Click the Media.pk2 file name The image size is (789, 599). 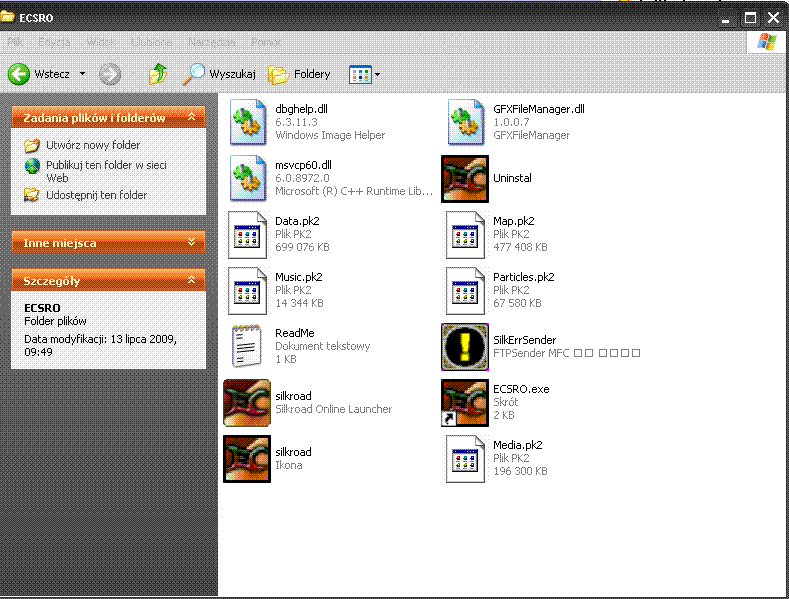pyautogui.click(x=517, y=445)
